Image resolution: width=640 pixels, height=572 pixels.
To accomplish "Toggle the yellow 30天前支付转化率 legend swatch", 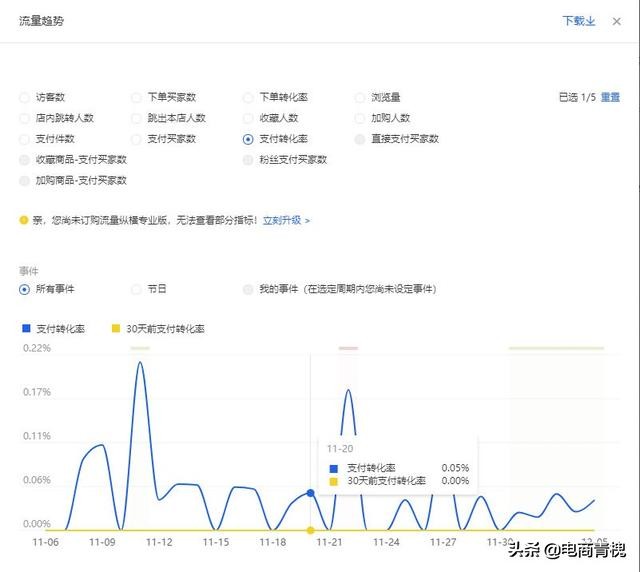I will 116,328.
